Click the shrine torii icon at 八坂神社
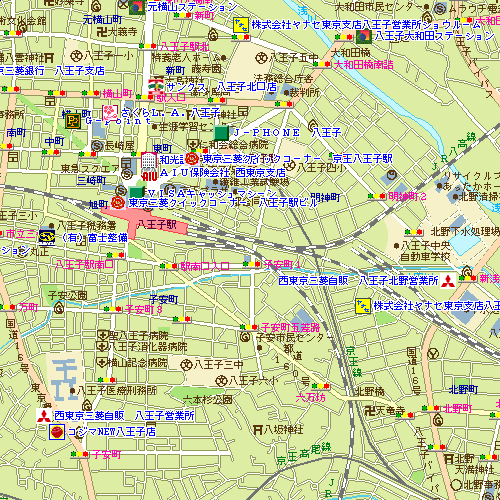 (x=258, y=430)
